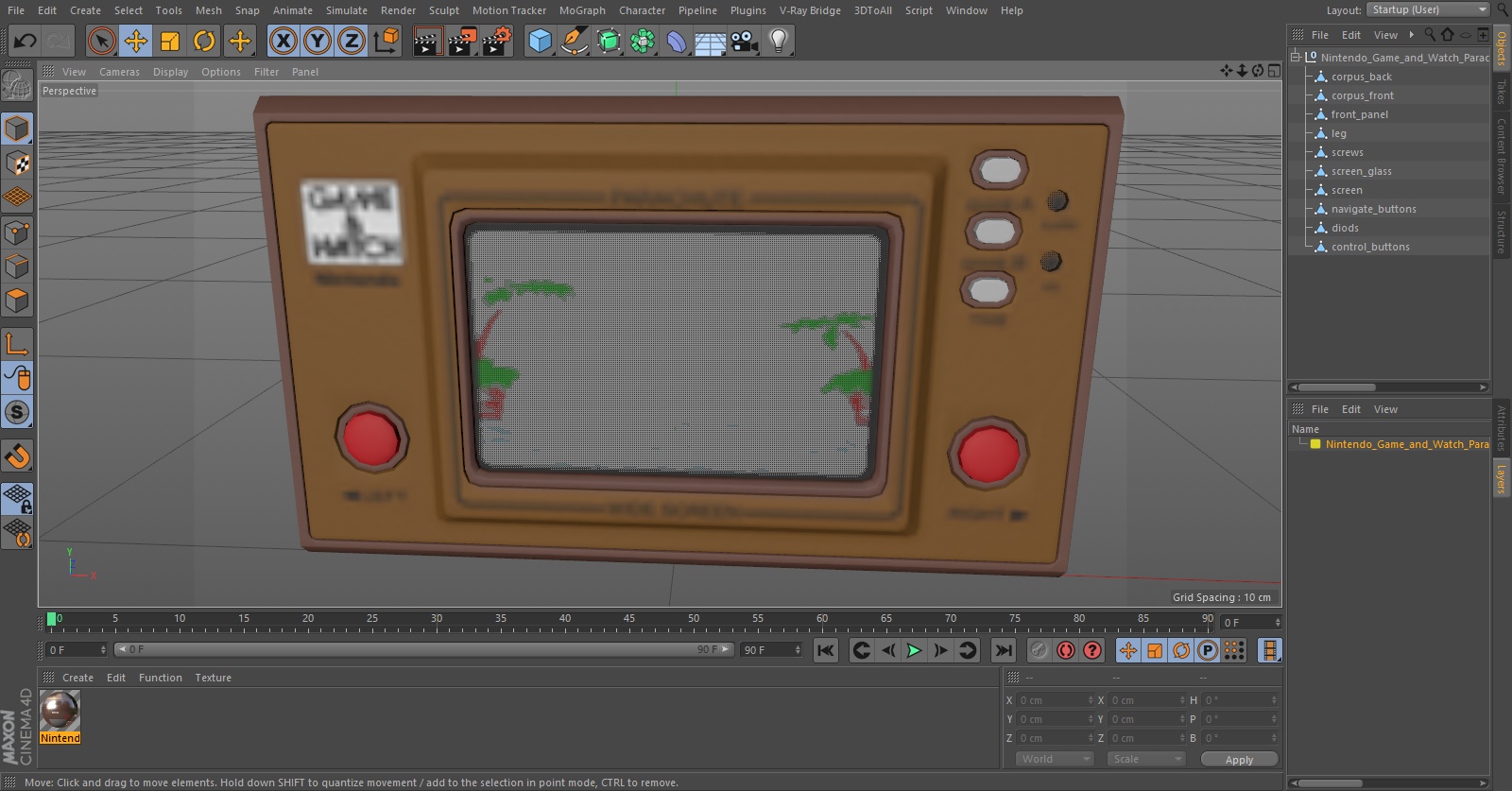Click Render Active View icon
Screen dimensions: 1512x791
pyautogui.click(x=427, y=41)
